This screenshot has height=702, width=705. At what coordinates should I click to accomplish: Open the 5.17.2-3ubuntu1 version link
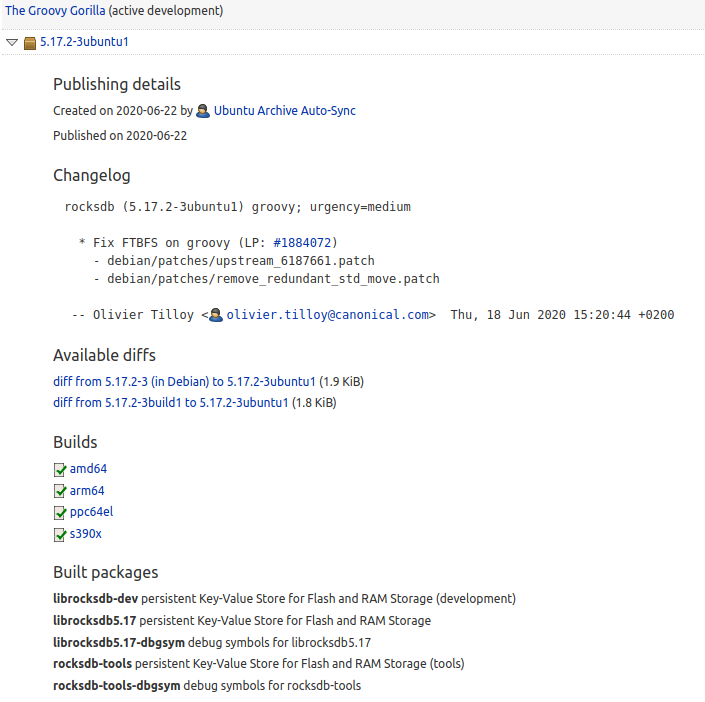click(84, 42)
